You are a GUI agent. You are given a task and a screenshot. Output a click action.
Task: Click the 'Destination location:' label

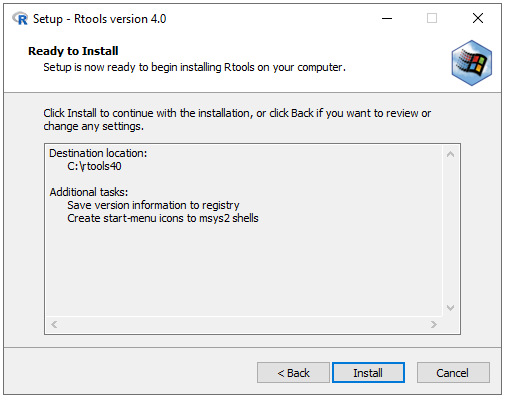click(x=98, y=153)
